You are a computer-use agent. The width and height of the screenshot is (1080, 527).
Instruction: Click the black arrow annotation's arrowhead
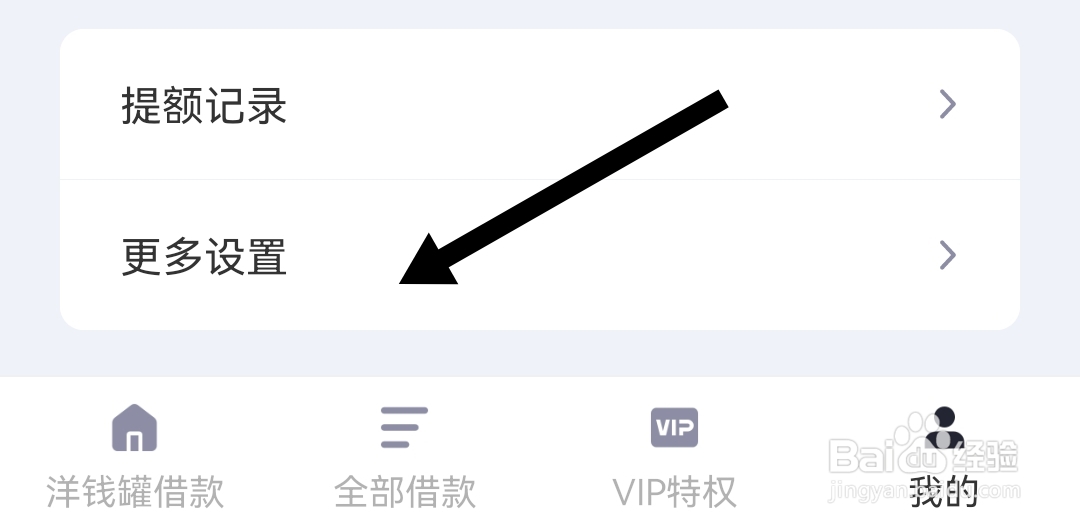pos(427,261)
